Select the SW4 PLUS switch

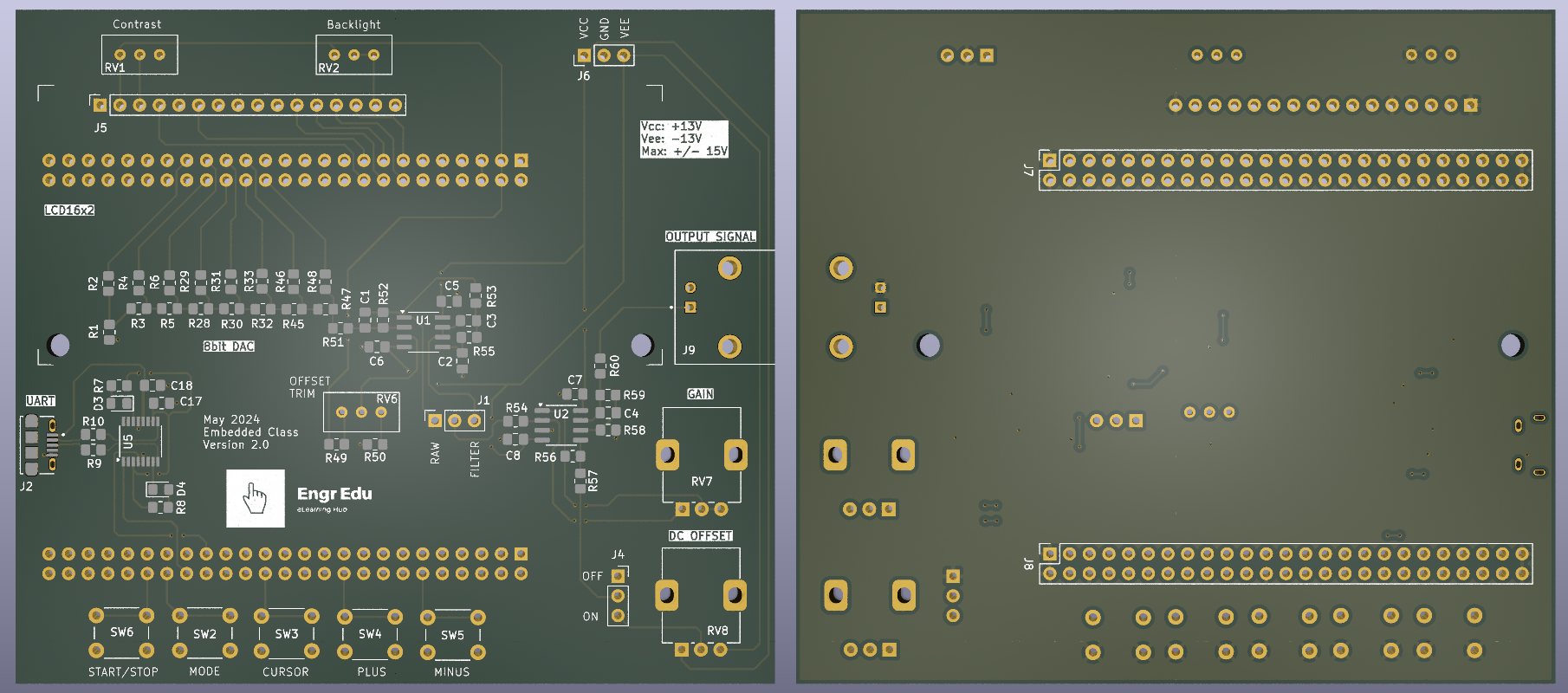pyautogui.click(x=370, y=633)
